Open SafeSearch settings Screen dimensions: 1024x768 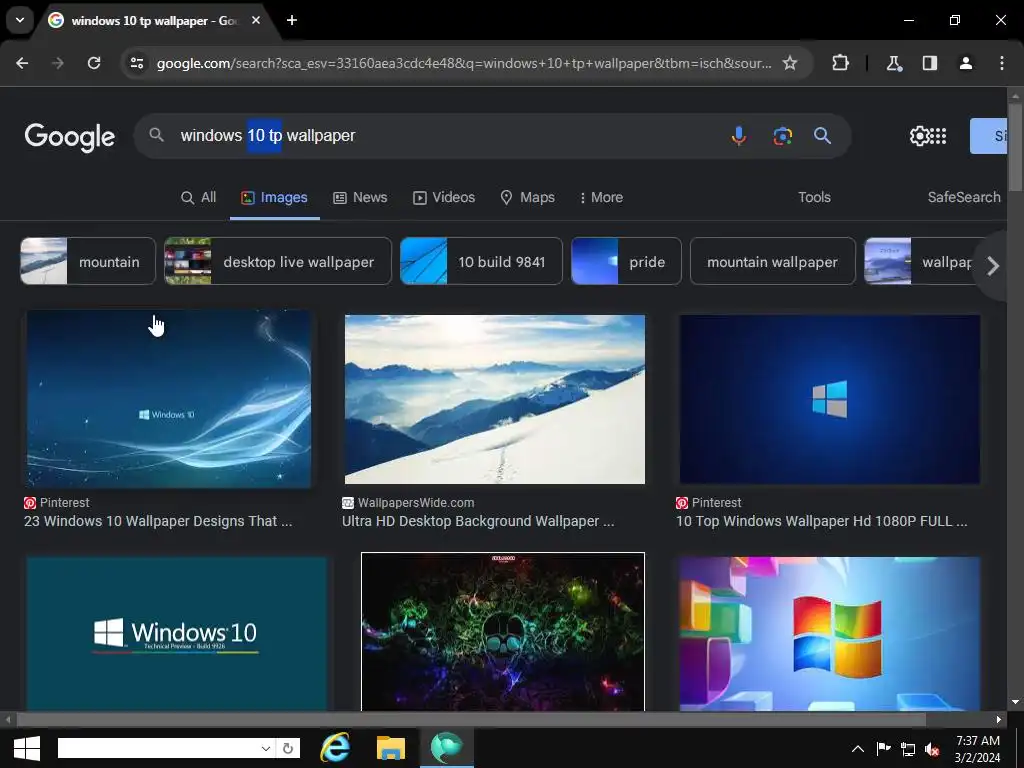click(x=964, y=197)
